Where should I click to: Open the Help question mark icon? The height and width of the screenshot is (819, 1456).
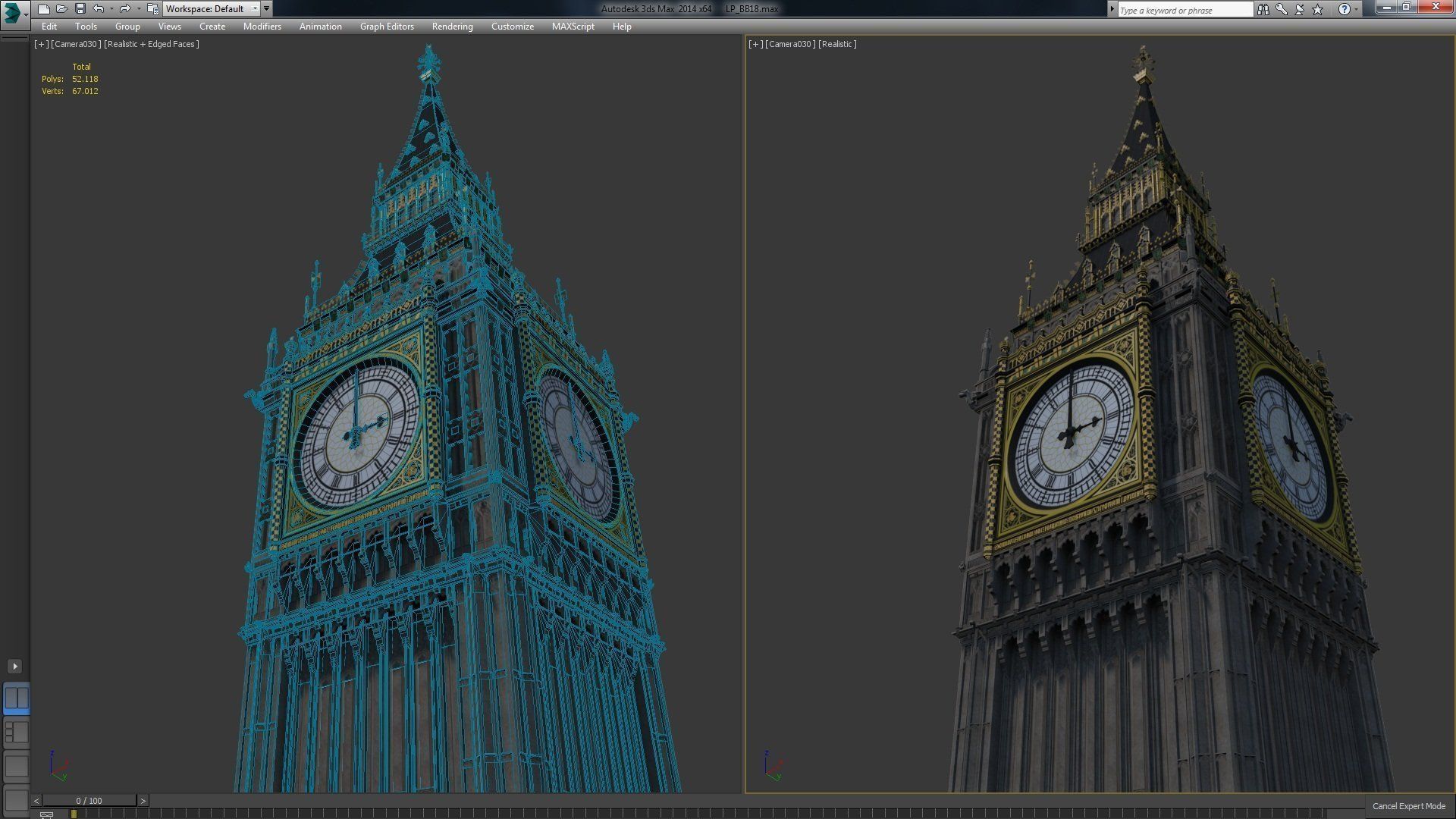click(x=1344, y=9)
